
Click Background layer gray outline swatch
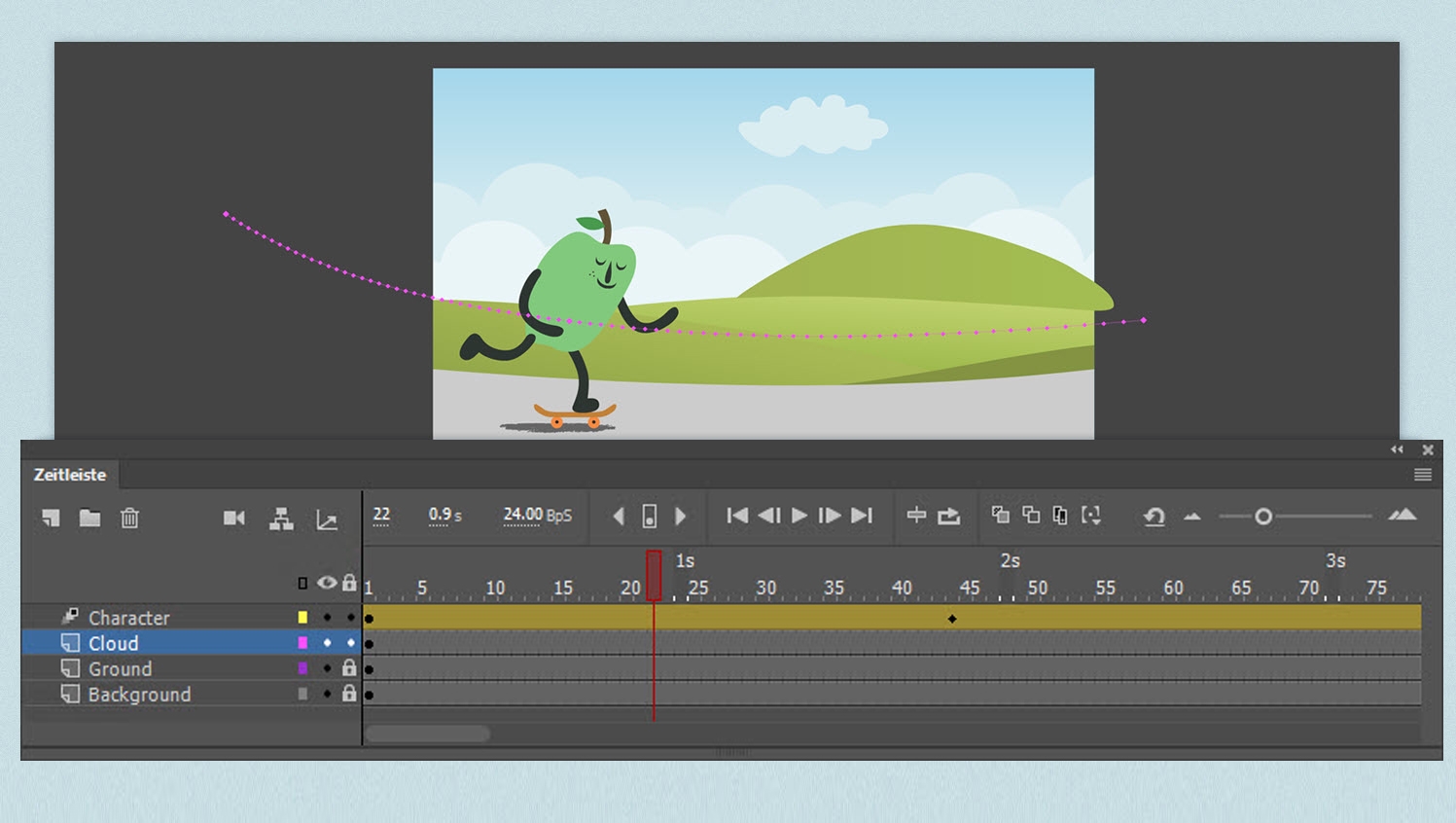(x=302, y=694)
